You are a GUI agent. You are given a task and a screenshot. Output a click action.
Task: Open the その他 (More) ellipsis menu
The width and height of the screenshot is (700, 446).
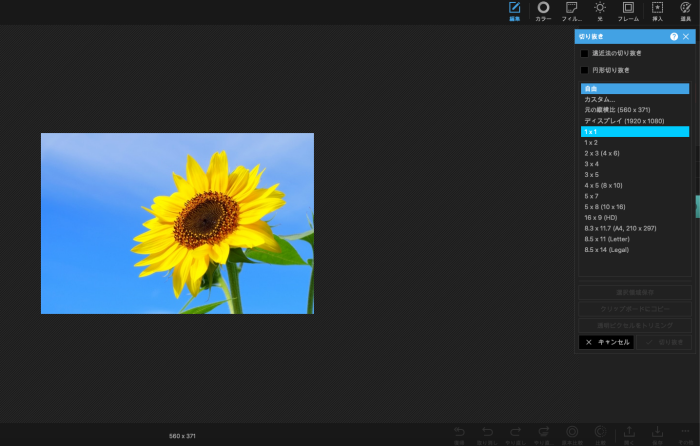pos(686,433)
